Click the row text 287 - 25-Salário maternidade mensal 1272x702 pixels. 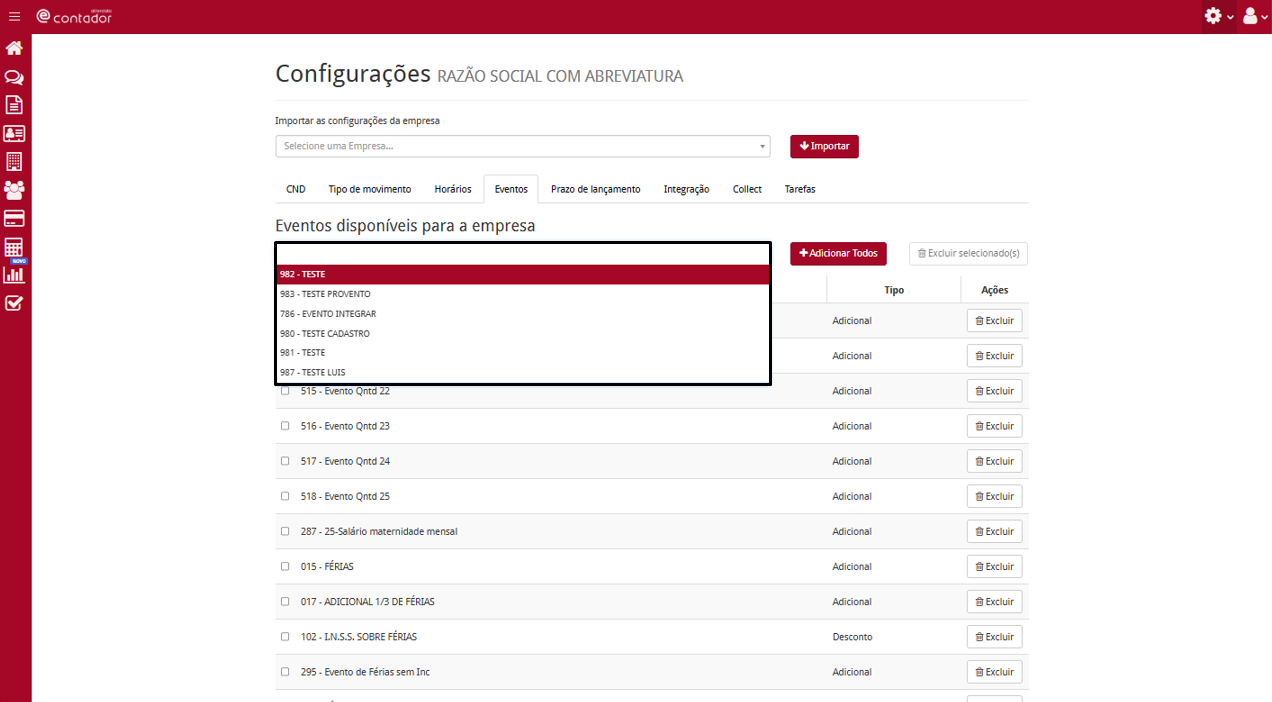coord(379,531)
